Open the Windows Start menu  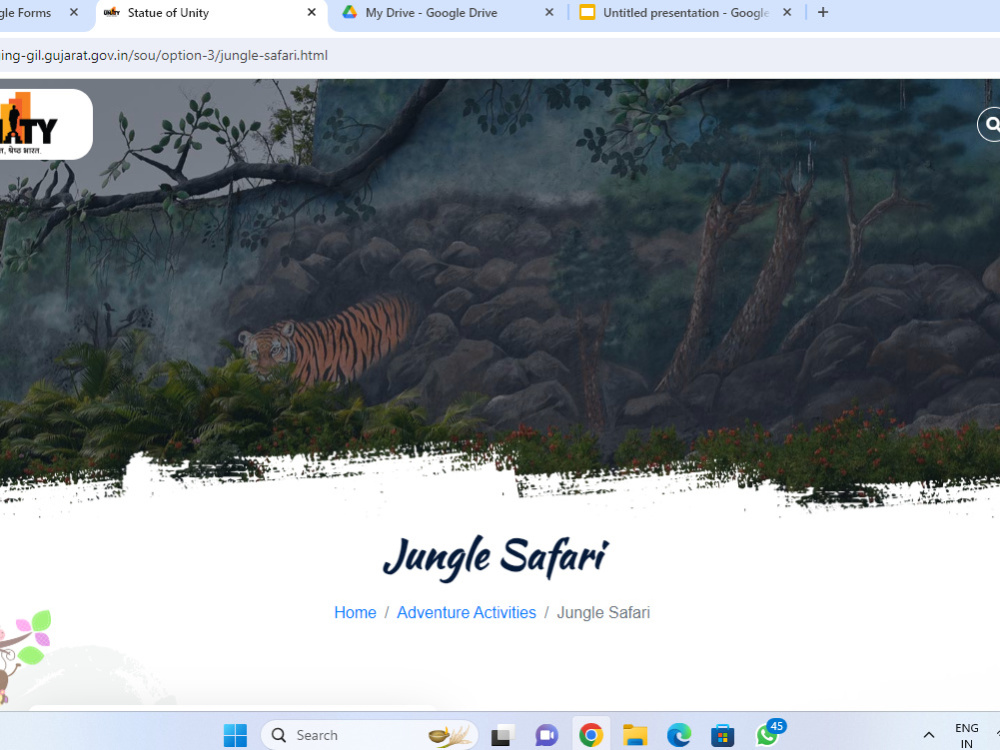click(235, 735)
